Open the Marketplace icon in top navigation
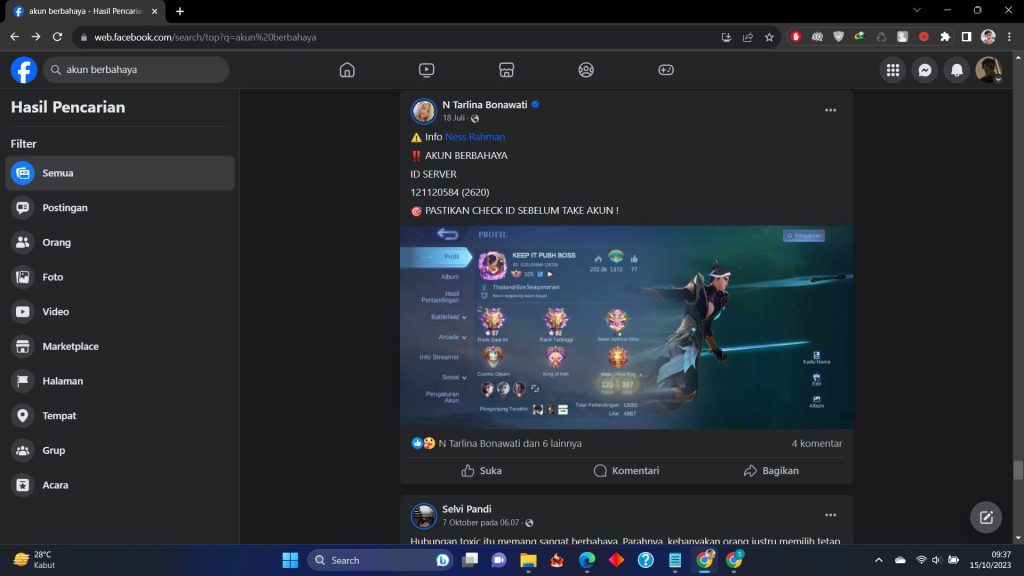1024x576 pixels. coord(506,70)
